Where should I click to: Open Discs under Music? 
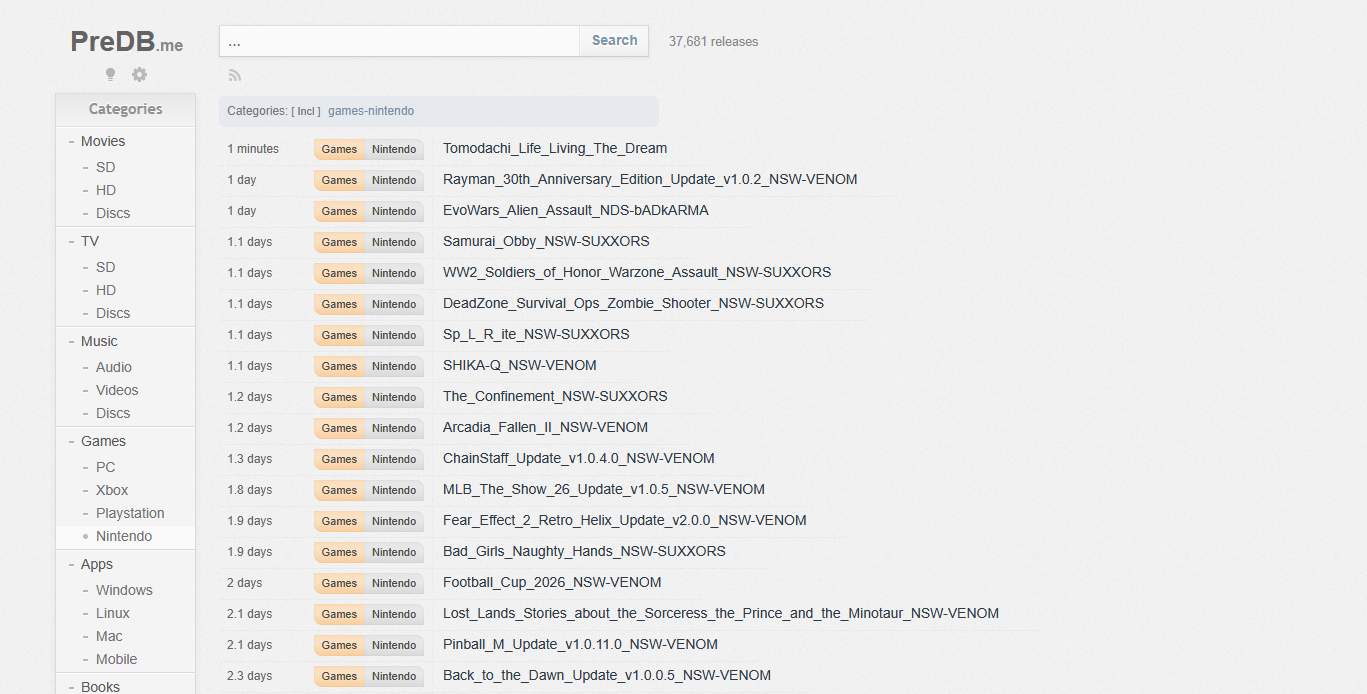click(x=113, y=413)
